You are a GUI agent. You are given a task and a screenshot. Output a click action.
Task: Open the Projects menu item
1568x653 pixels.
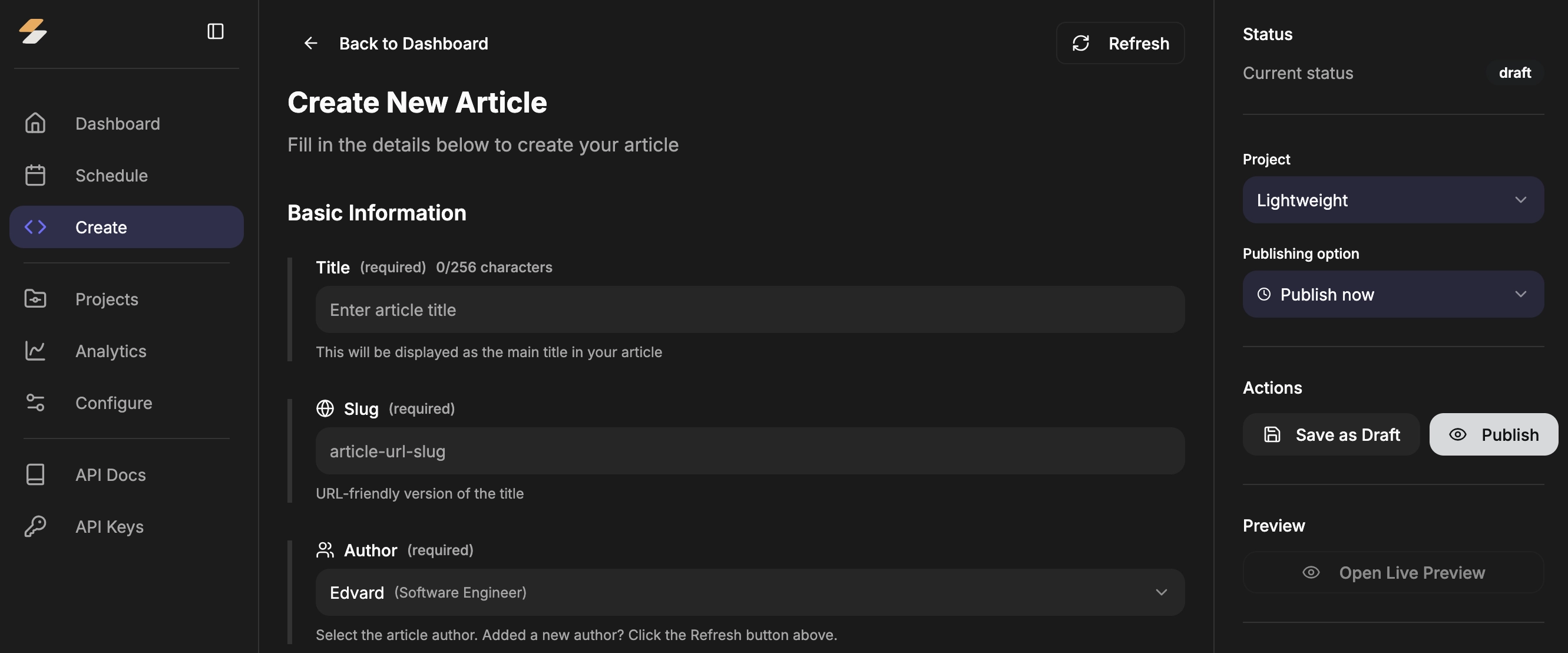coord(107,299)
